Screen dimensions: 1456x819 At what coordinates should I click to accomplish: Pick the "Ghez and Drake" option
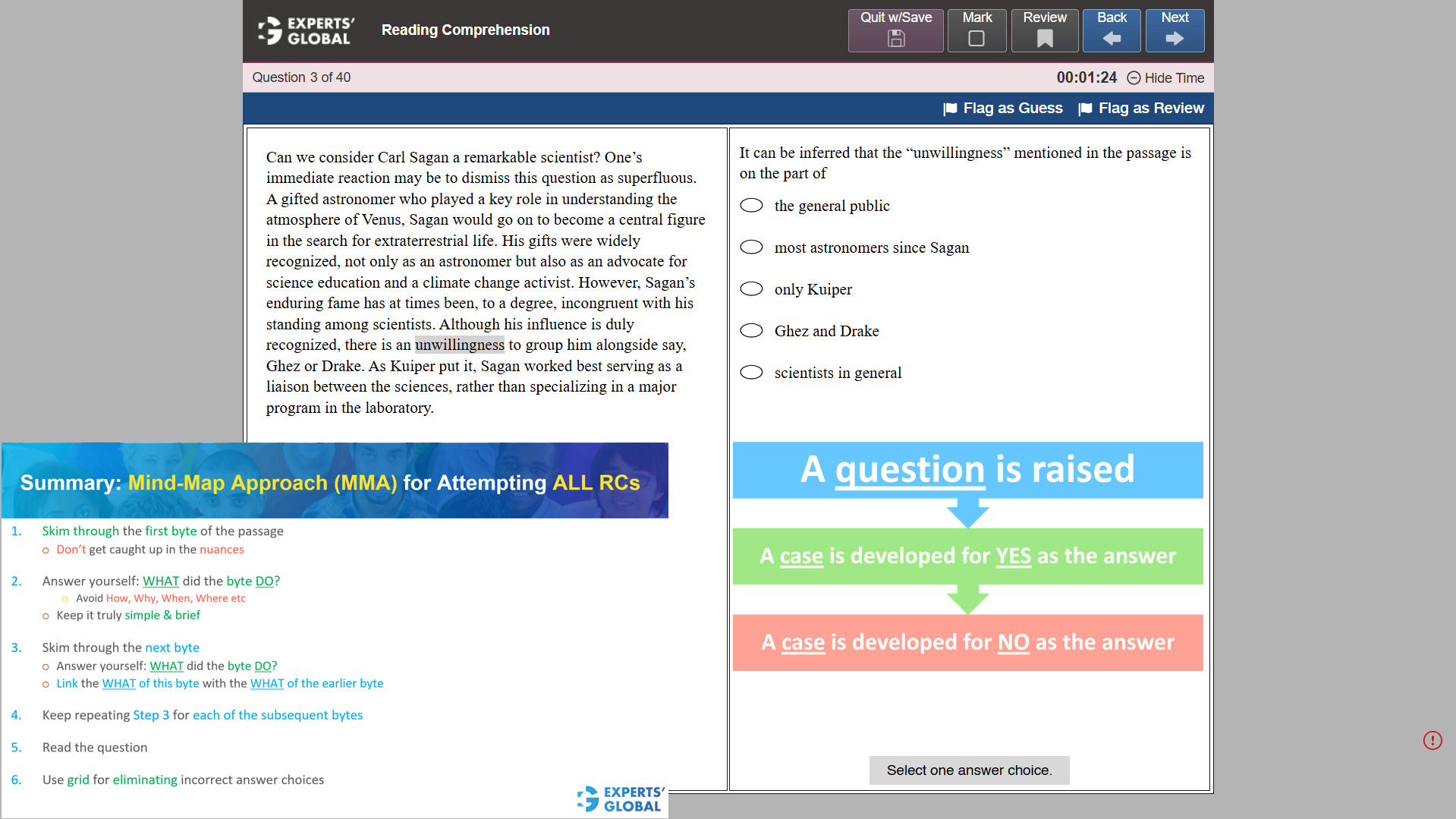pos(751,331)
